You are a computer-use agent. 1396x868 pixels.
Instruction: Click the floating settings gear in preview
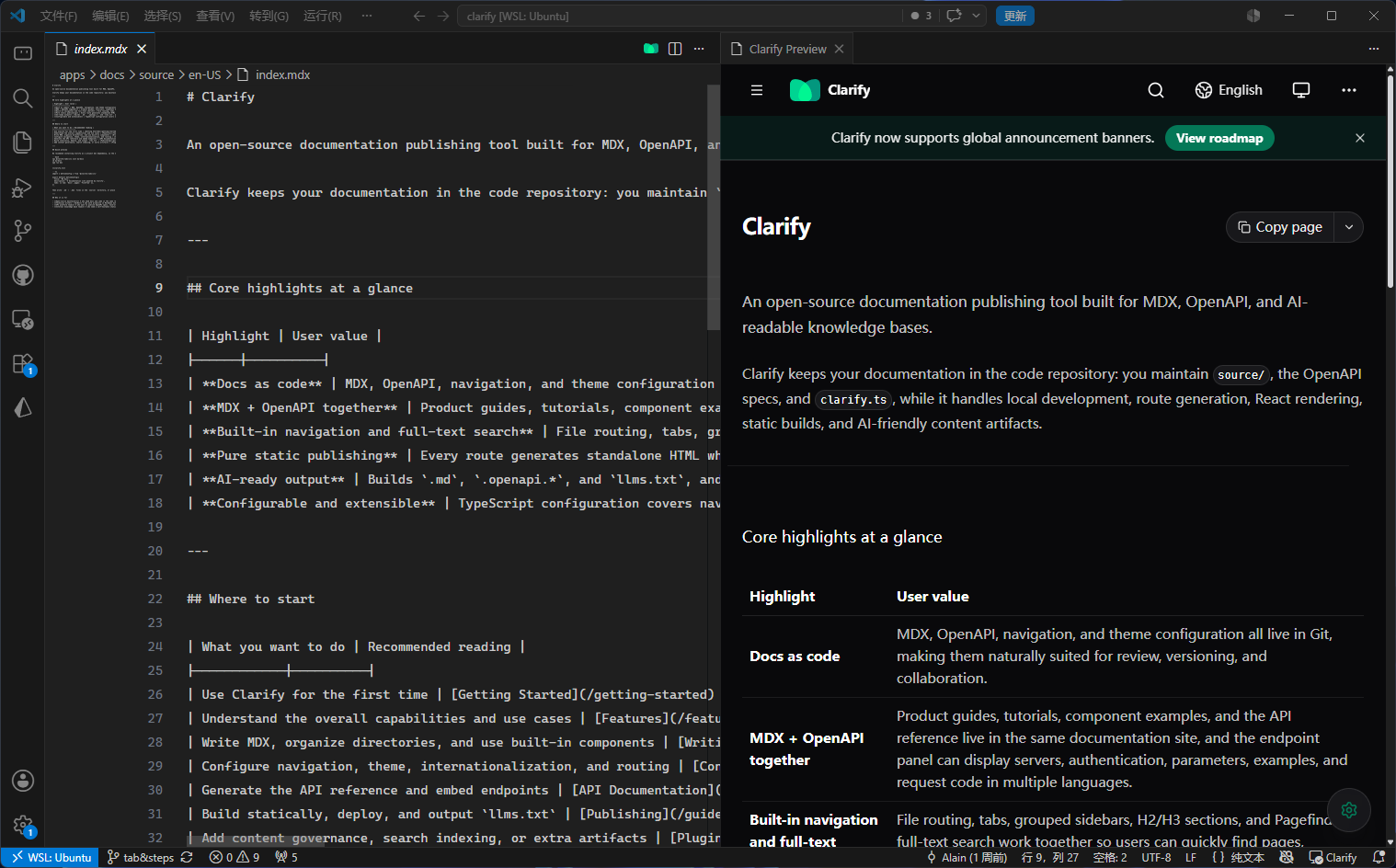click(x=1349, y=810)
